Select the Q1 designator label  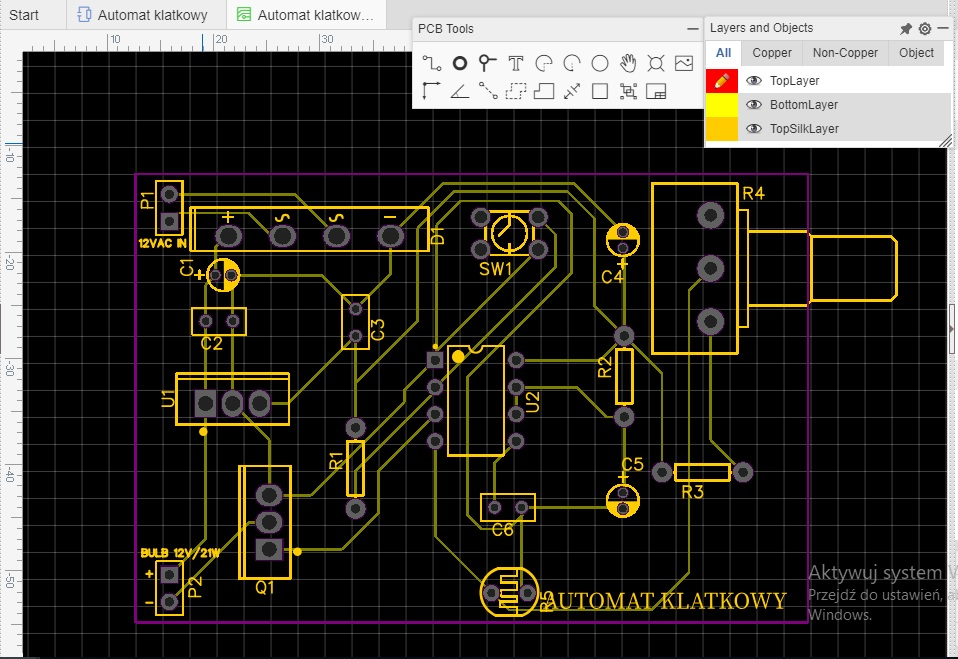tap(265, 588)
